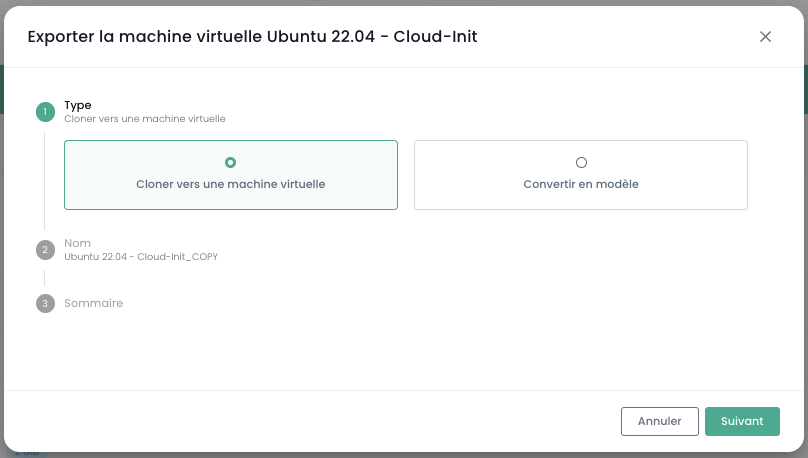Expand the Type step heading

[78, 105]
